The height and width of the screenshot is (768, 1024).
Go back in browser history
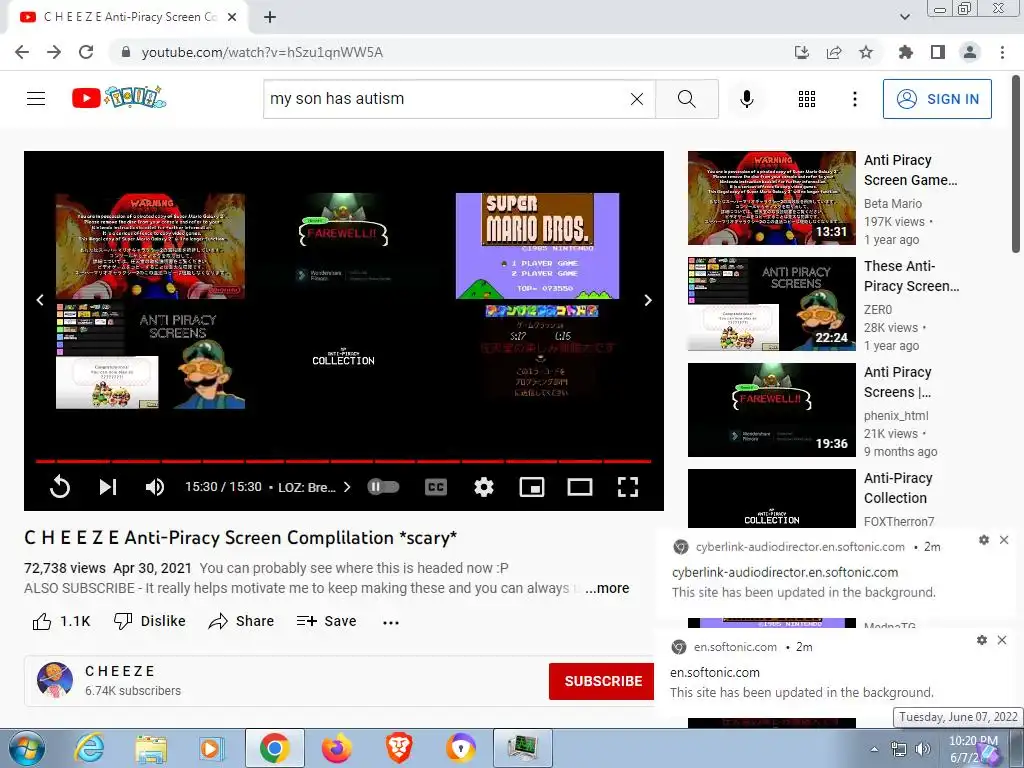(22, 52)
